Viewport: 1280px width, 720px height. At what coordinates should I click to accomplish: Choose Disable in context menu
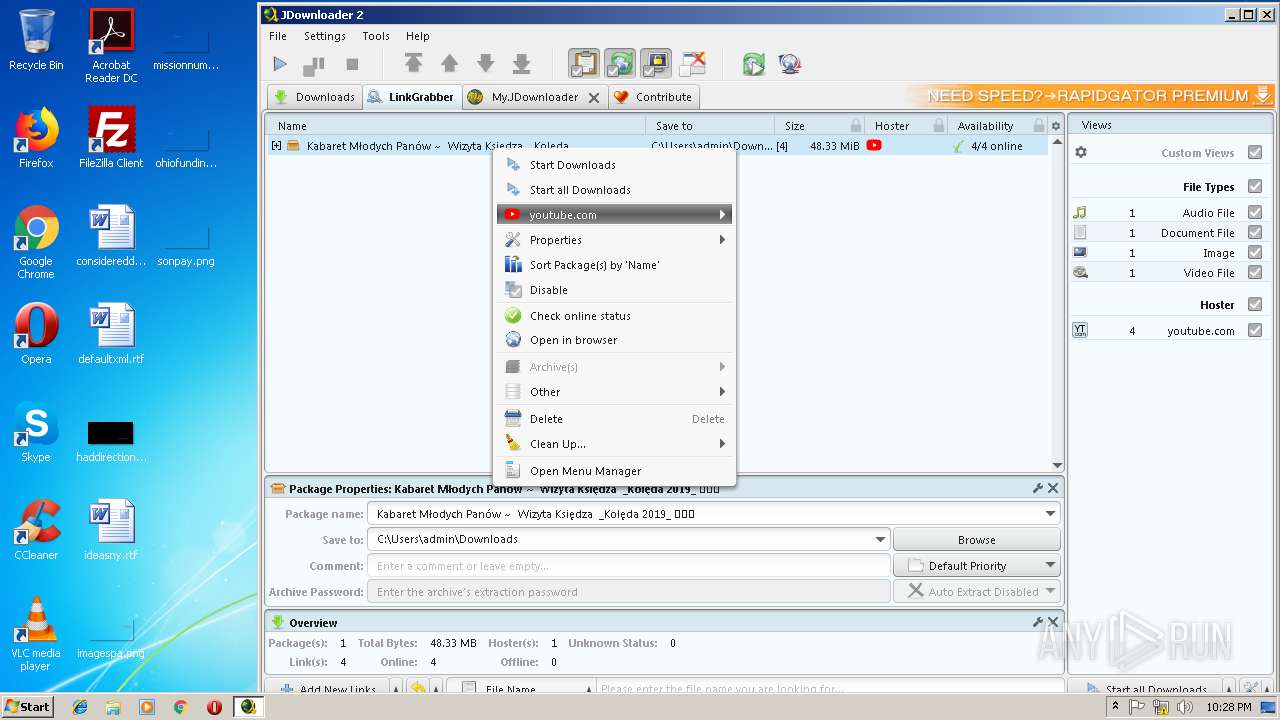coord(614,290)
